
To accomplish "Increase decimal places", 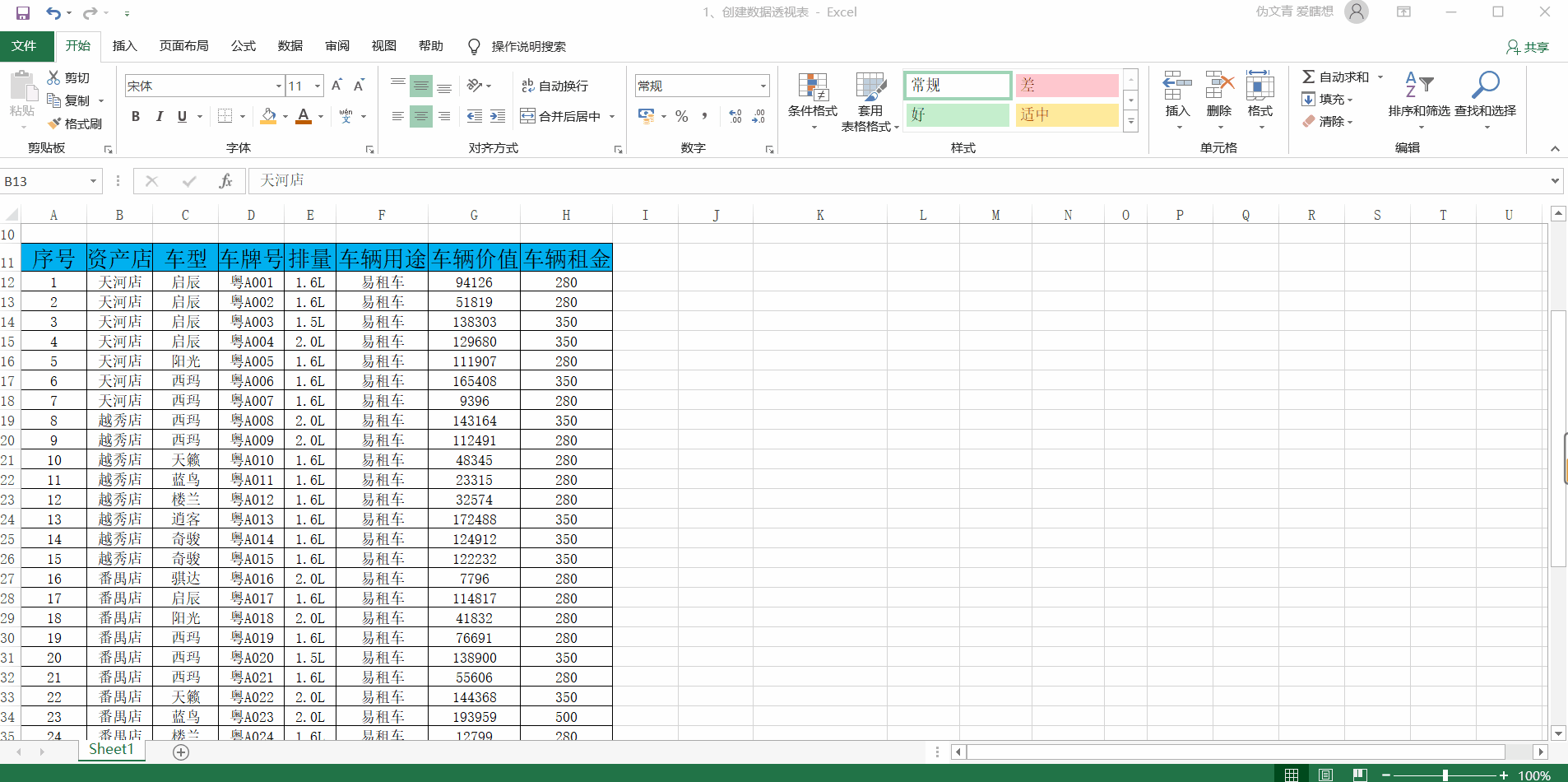I will point(735,116).
